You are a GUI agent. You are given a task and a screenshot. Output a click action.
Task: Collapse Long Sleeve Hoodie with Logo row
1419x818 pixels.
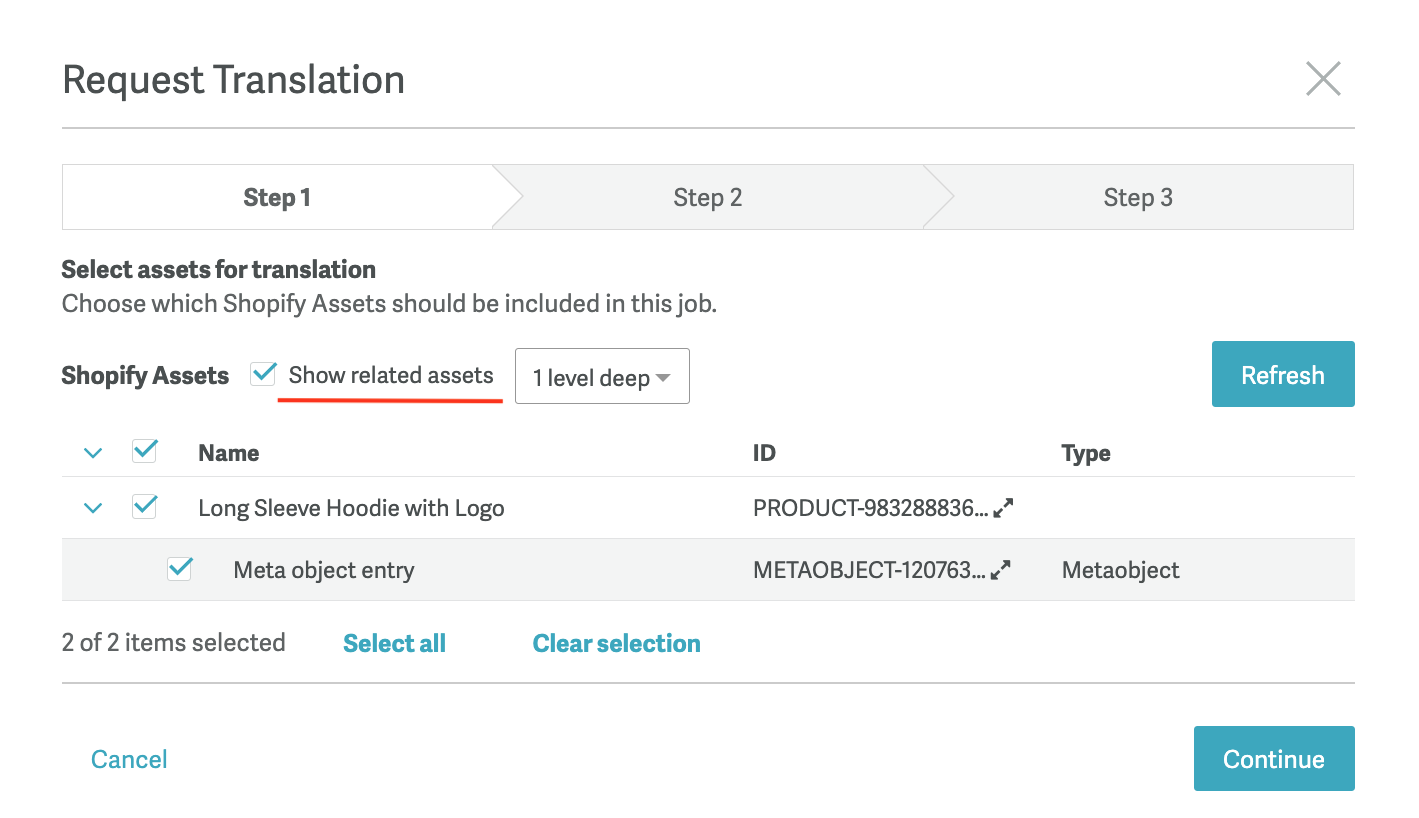click(x=93, y=508)
